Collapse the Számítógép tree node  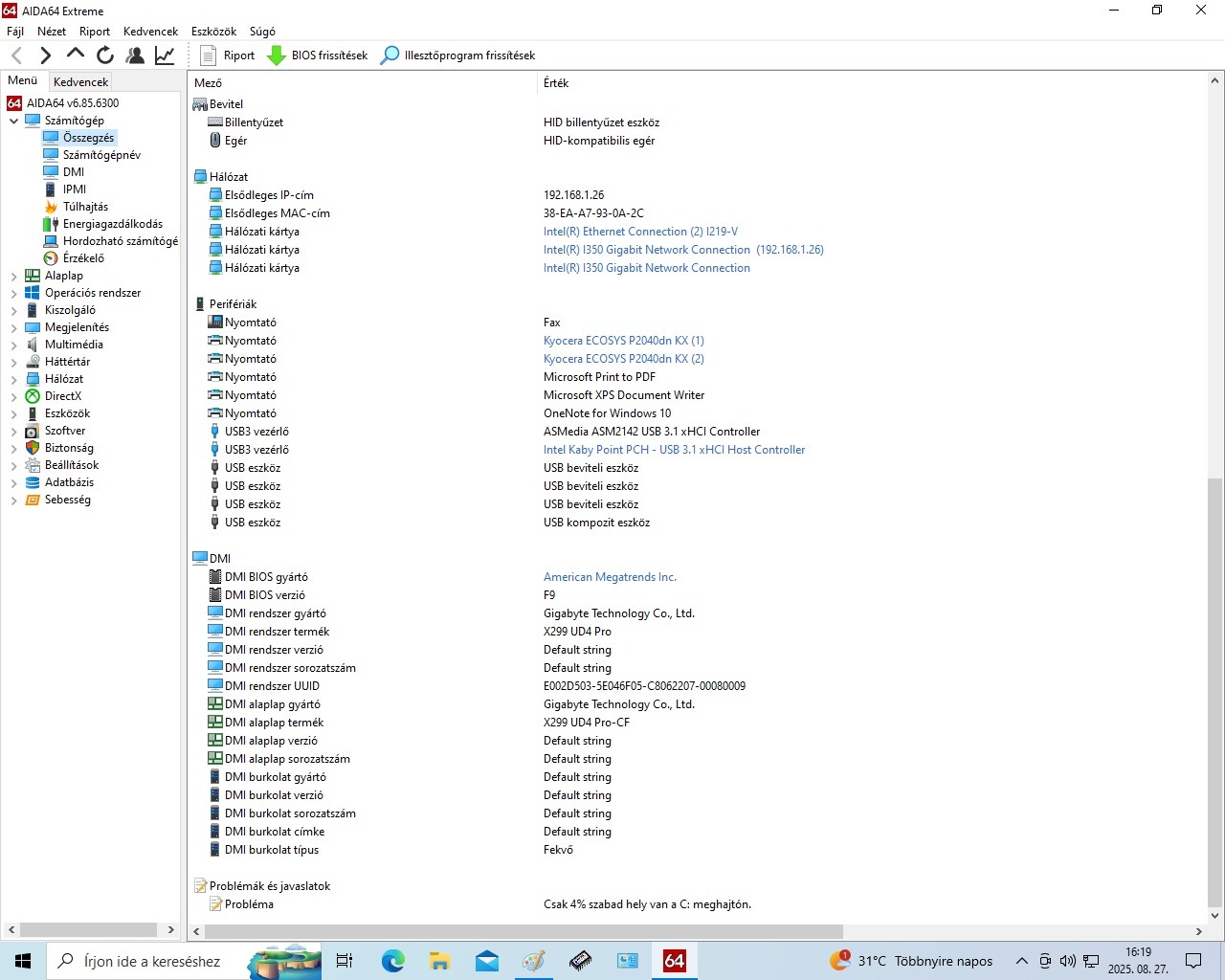pos(13,121)
